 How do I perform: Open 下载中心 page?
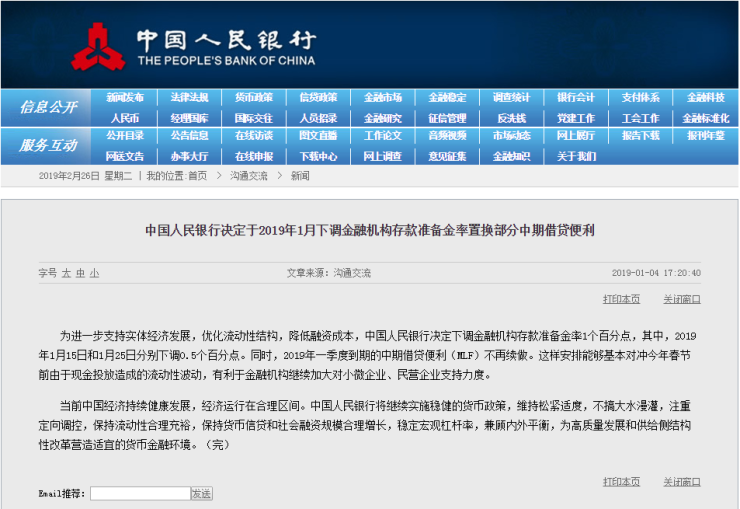319,157
